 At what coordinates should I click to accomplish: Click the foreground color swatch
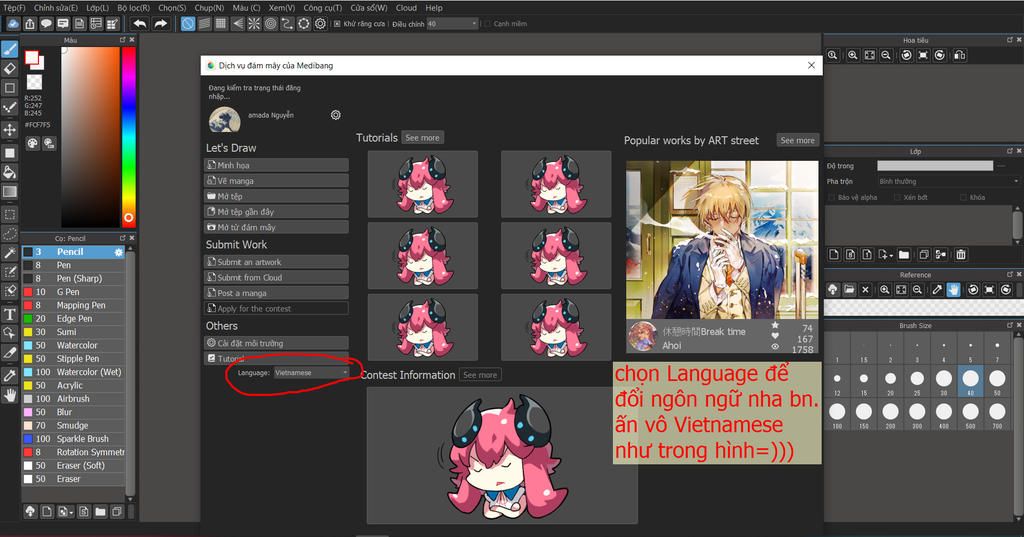point(31,57)
